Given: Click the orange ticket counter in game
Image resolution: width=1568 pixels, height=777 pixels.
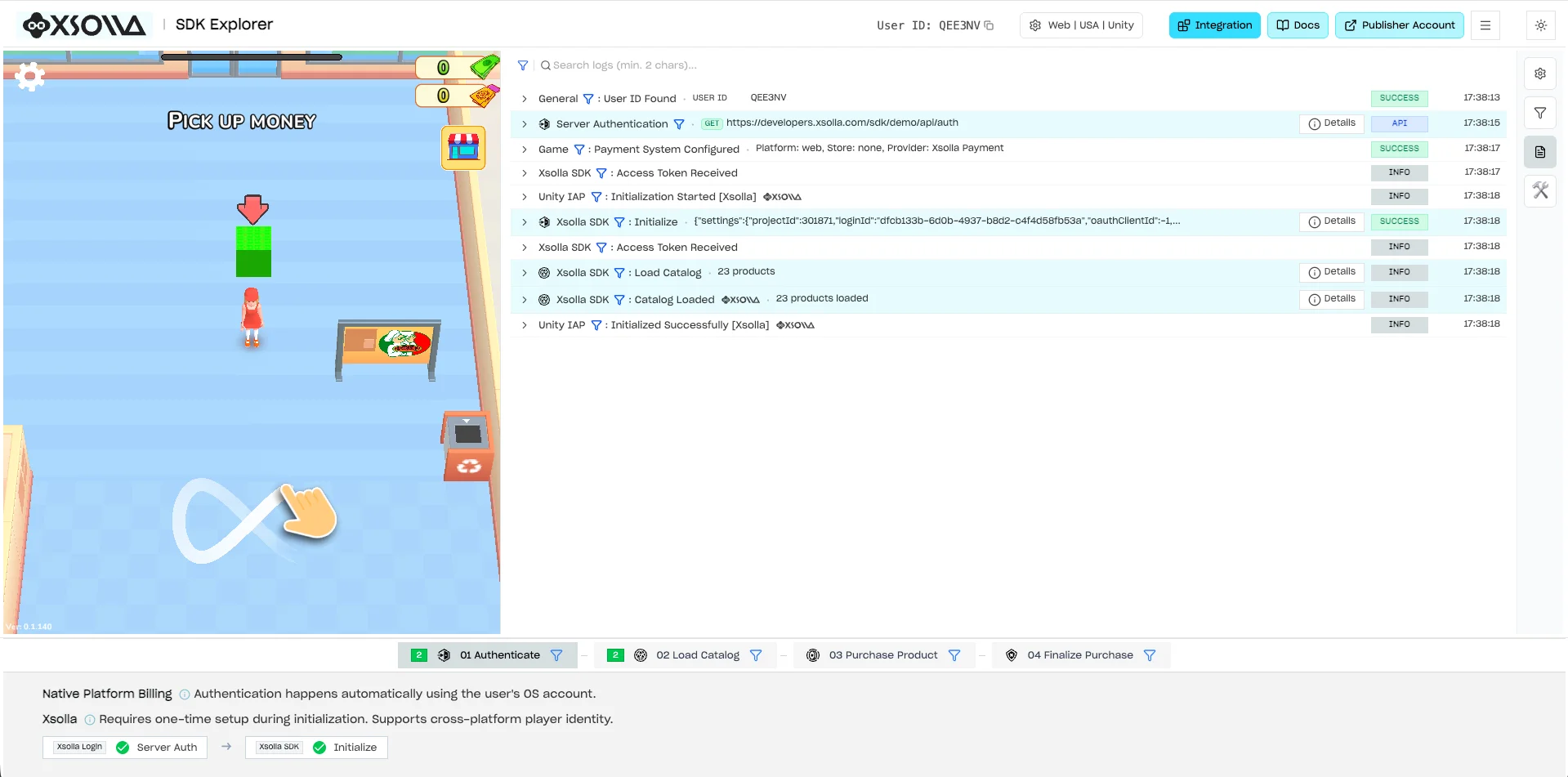Looking at the screenshot, I should pos(458,96).
